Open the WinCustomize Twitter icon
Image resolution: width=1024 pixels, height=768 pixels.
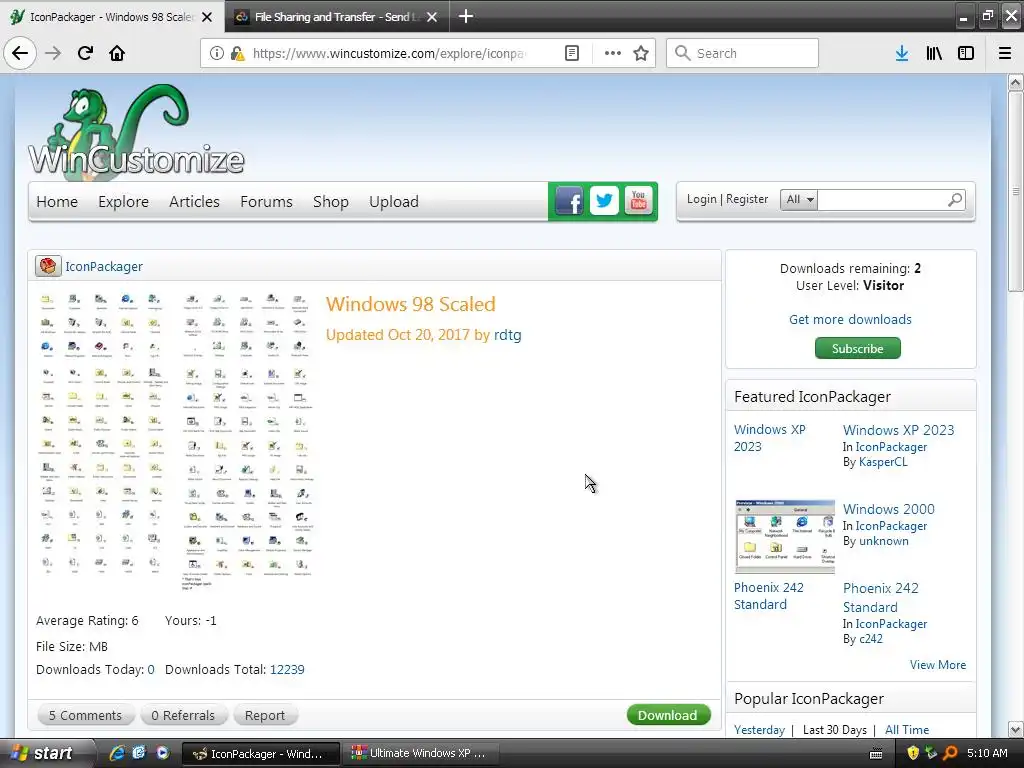[x=604, y=200]
